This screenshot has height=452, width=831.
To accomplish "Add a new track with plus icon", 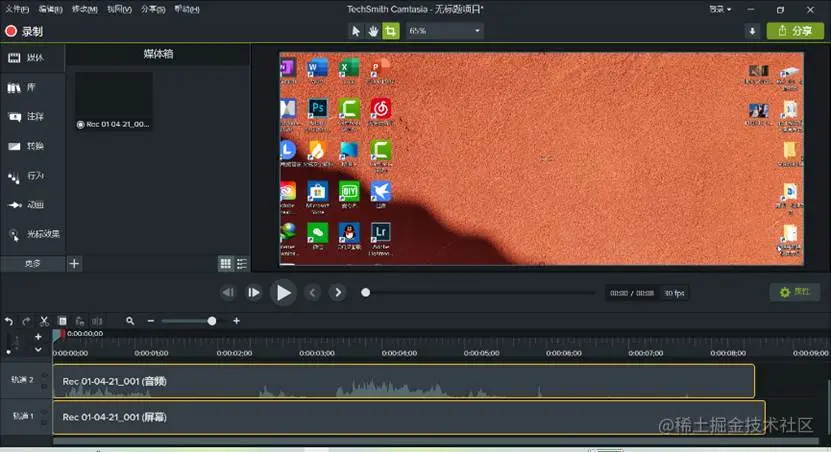I will tap(38, 336).
